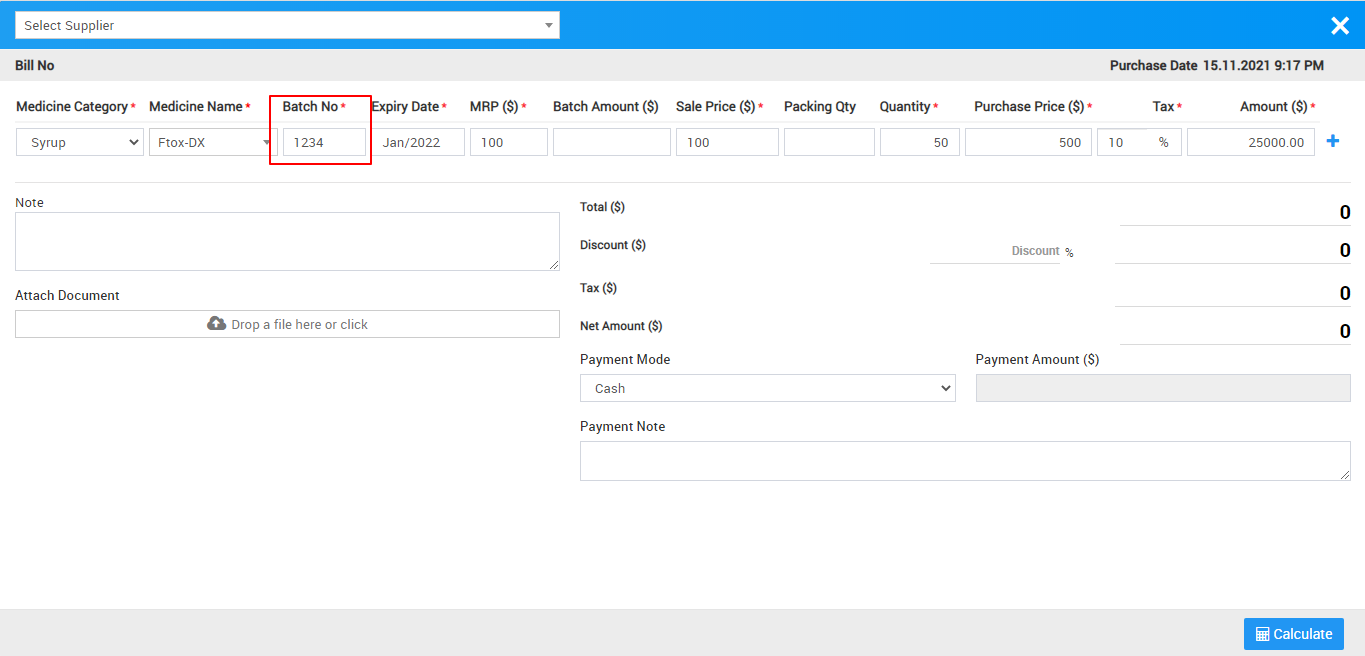Click the Batch No input field

[324, 143]
